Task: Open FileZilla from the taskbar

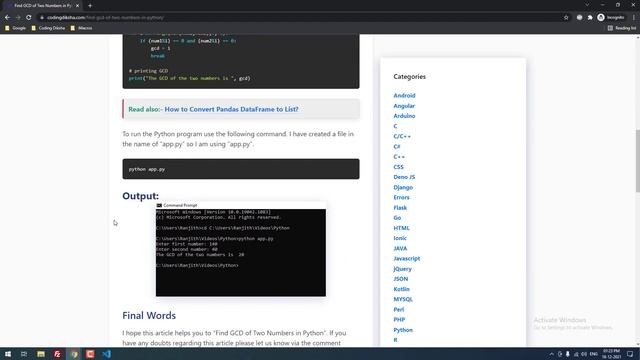Action: (x=57, y=354)
